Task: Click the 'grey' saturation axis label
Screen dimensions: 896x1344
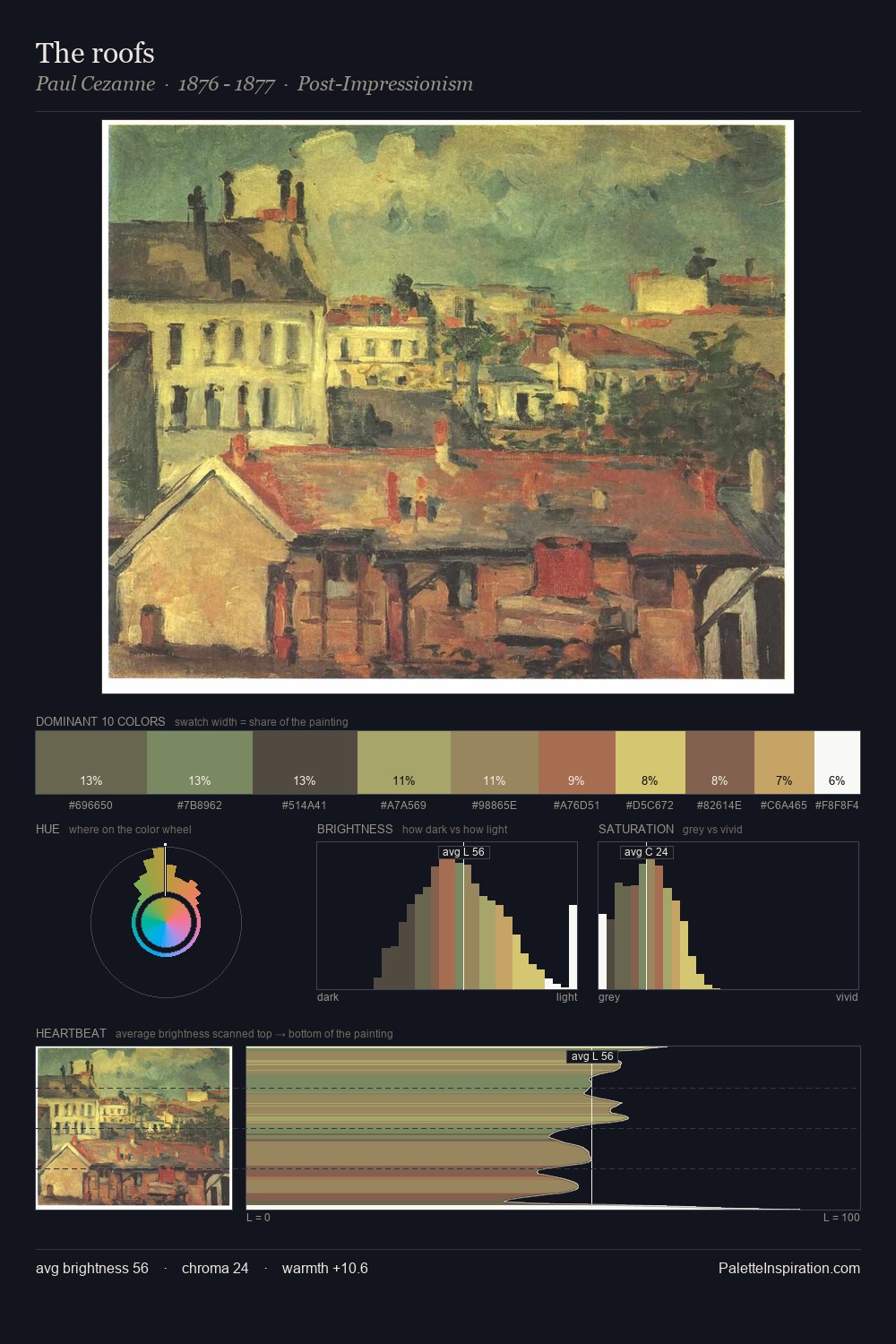Action: (609, 997)
